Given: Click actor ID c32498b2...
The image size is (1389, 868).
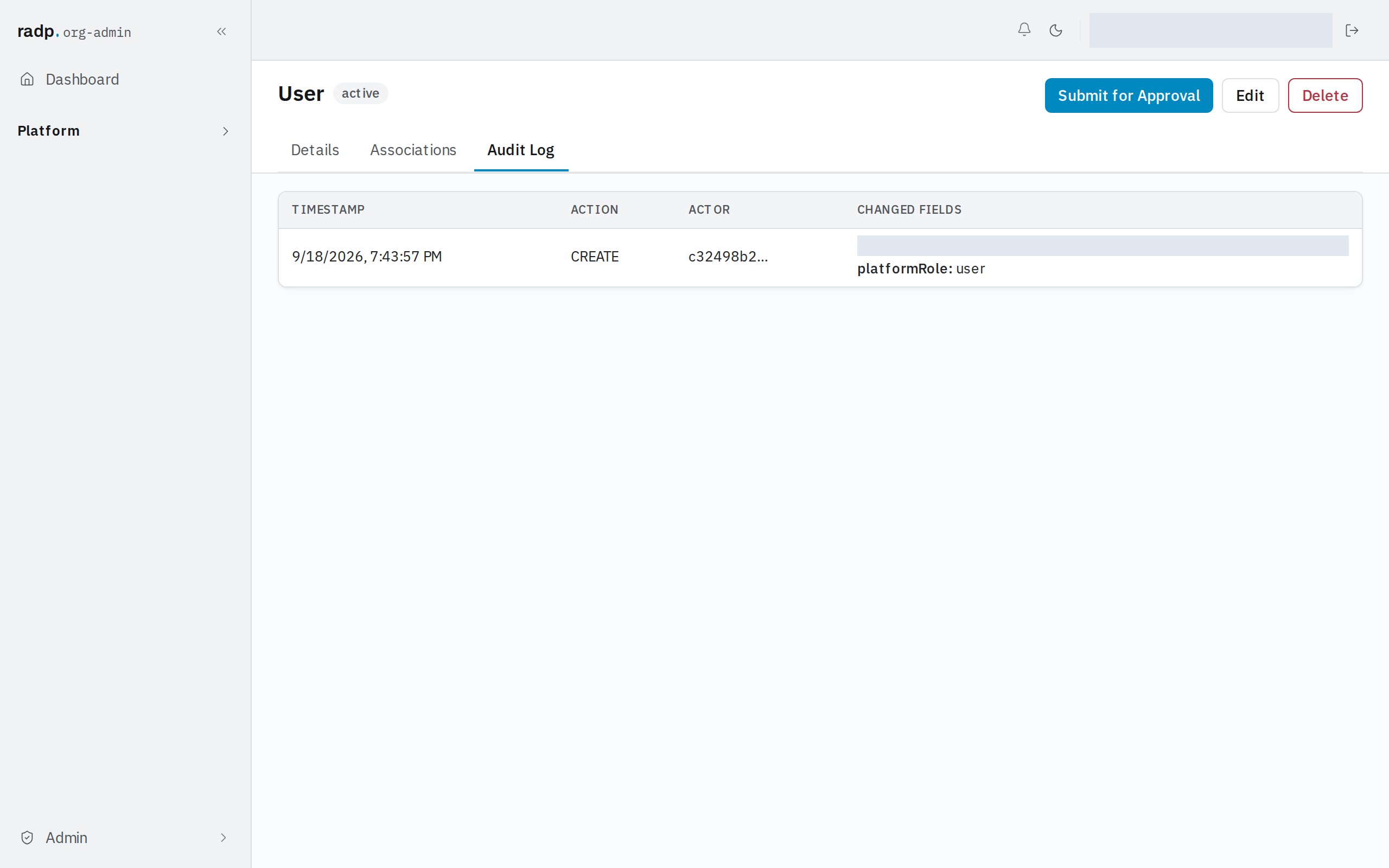Looking at the screenshot, I should [728, 257].
